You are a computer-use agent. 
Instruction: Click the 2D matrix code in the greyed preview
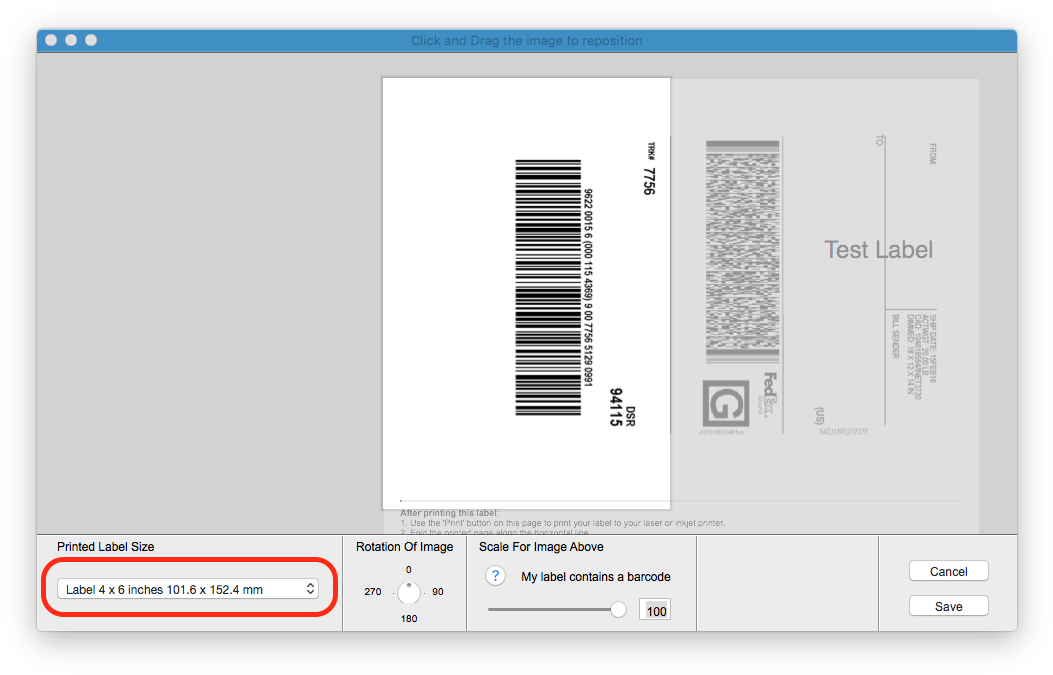[742, 251]
